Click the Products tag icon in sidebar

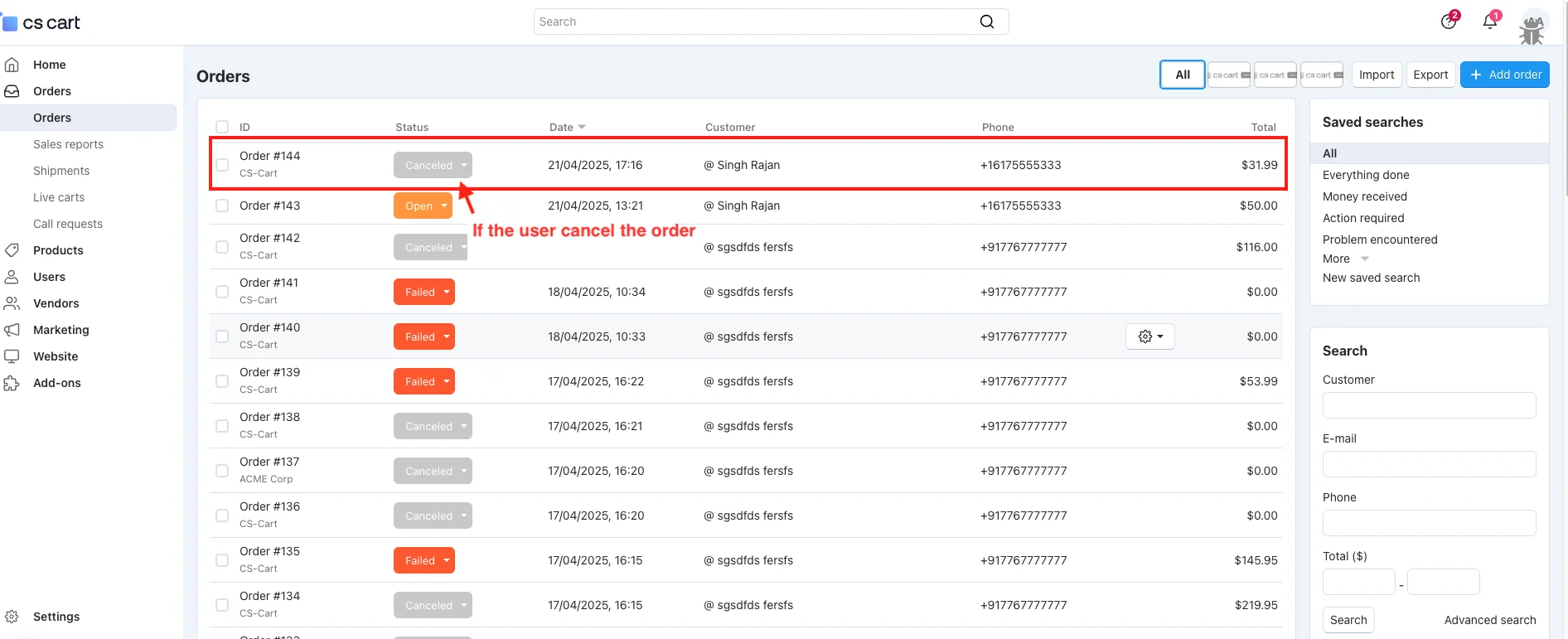click(x=12, y=250)
